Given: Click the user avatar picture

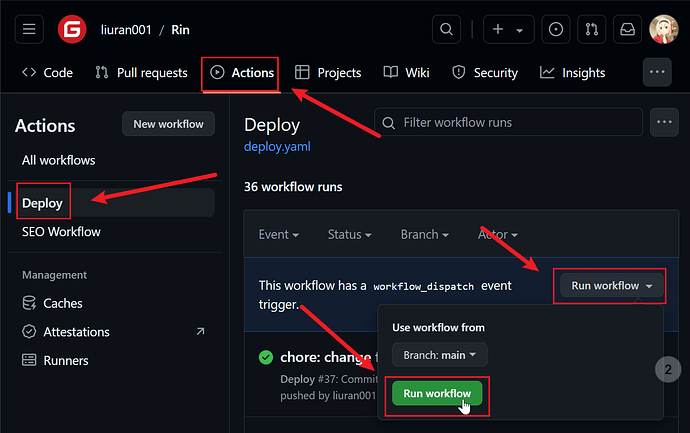Looking at the screenshot, I should [664, 29].
